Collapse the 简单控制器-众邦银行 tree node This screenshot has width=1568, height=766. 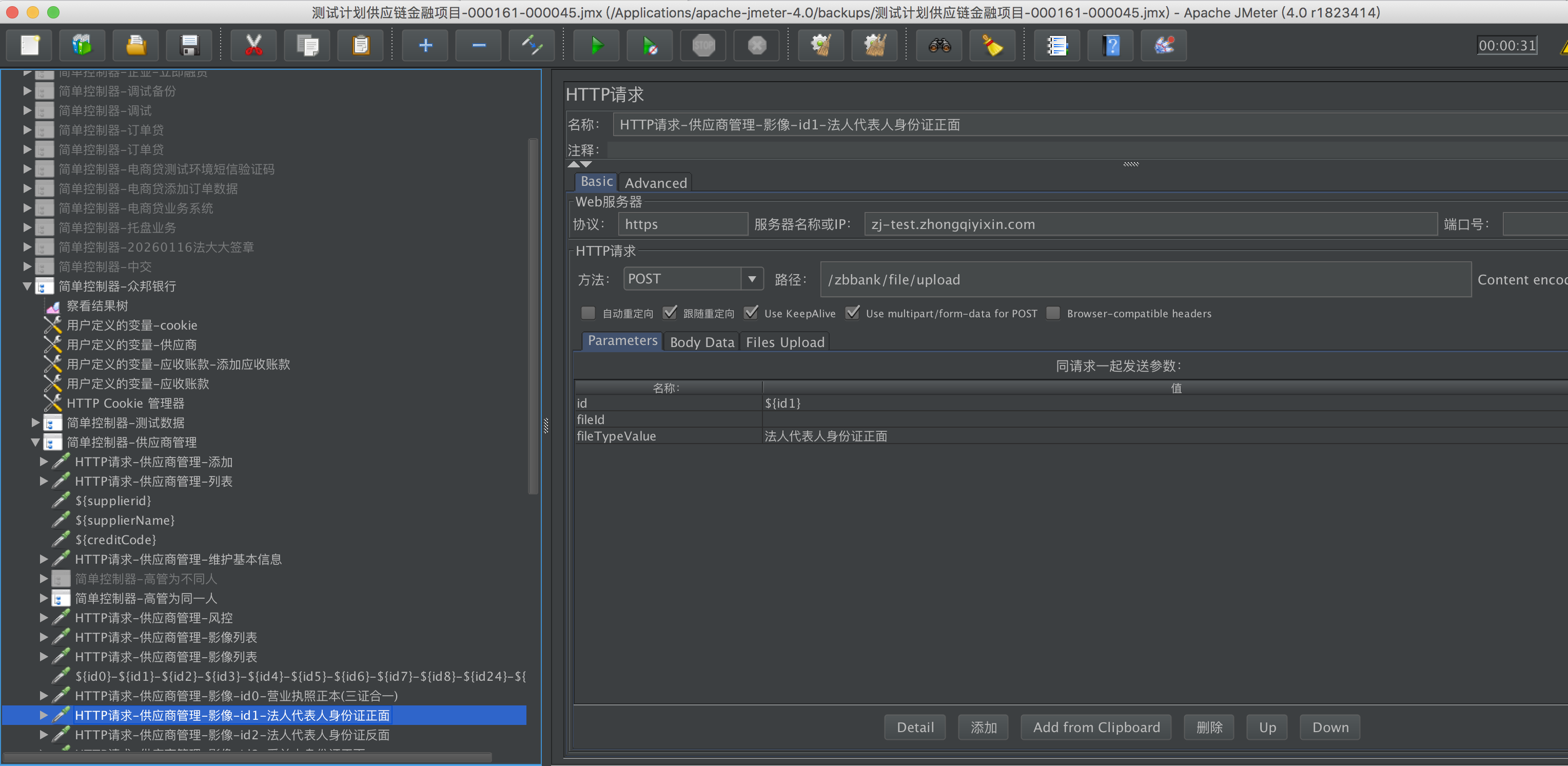pyautogui.click(x=27, y=285)
